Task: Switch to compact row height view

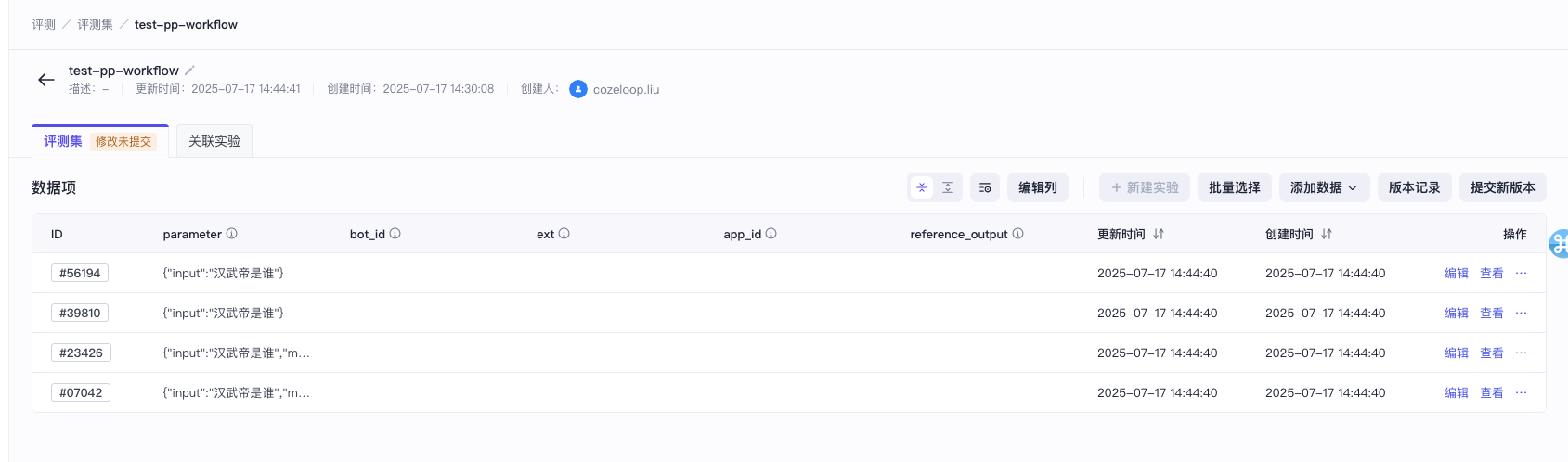Action: coord(922,187)
